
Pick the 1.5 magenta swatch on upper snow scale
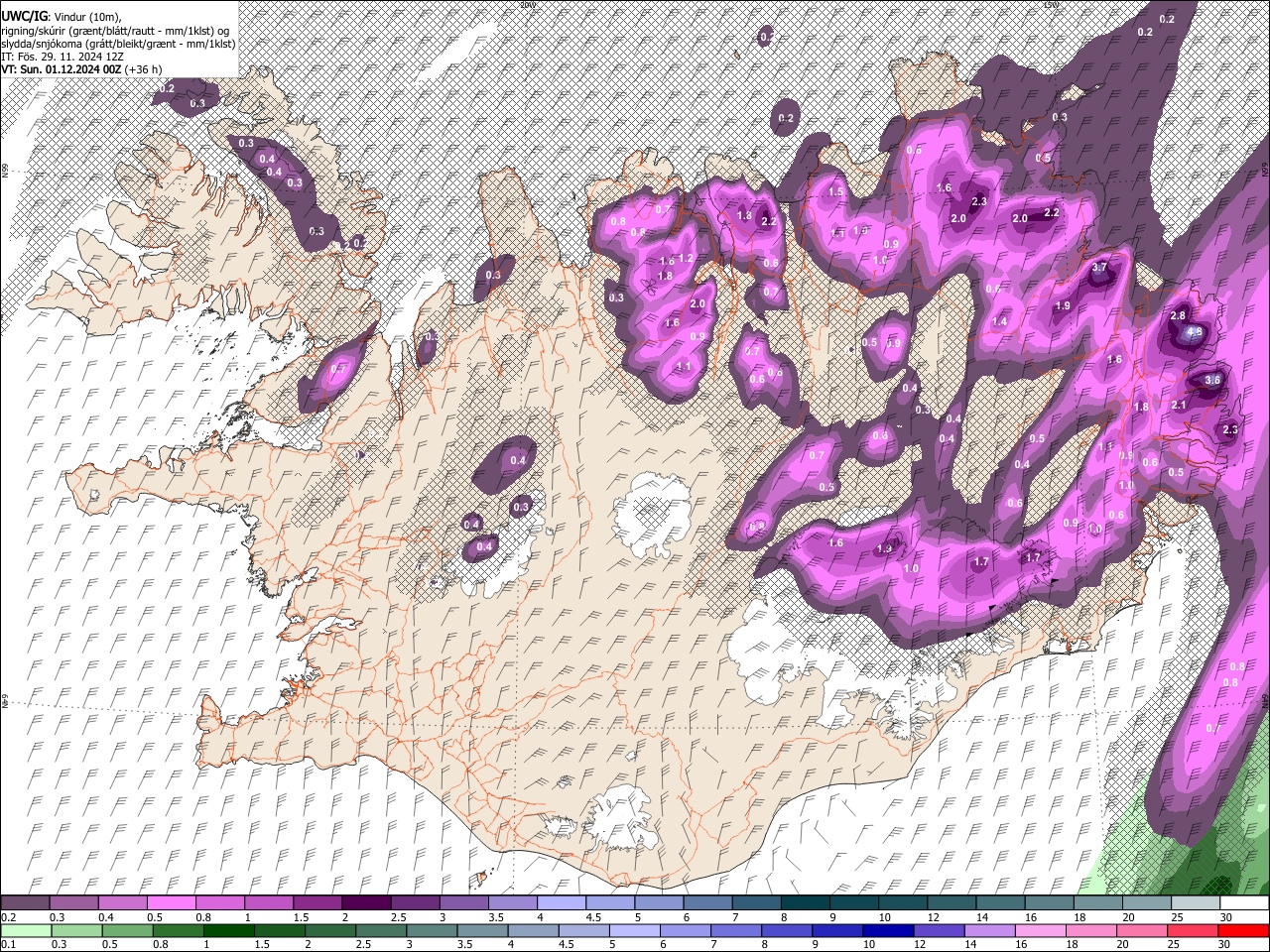pos(317,903)
